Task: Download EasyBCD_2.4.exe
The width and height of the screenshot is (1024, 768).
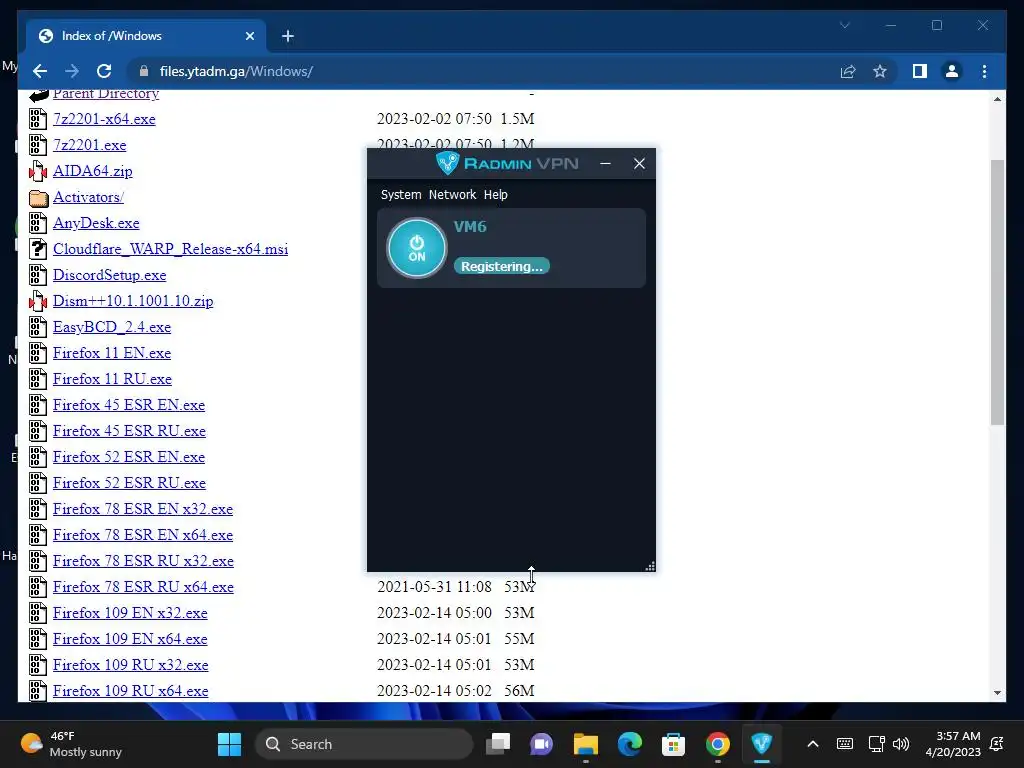Action: pos(112,327)
